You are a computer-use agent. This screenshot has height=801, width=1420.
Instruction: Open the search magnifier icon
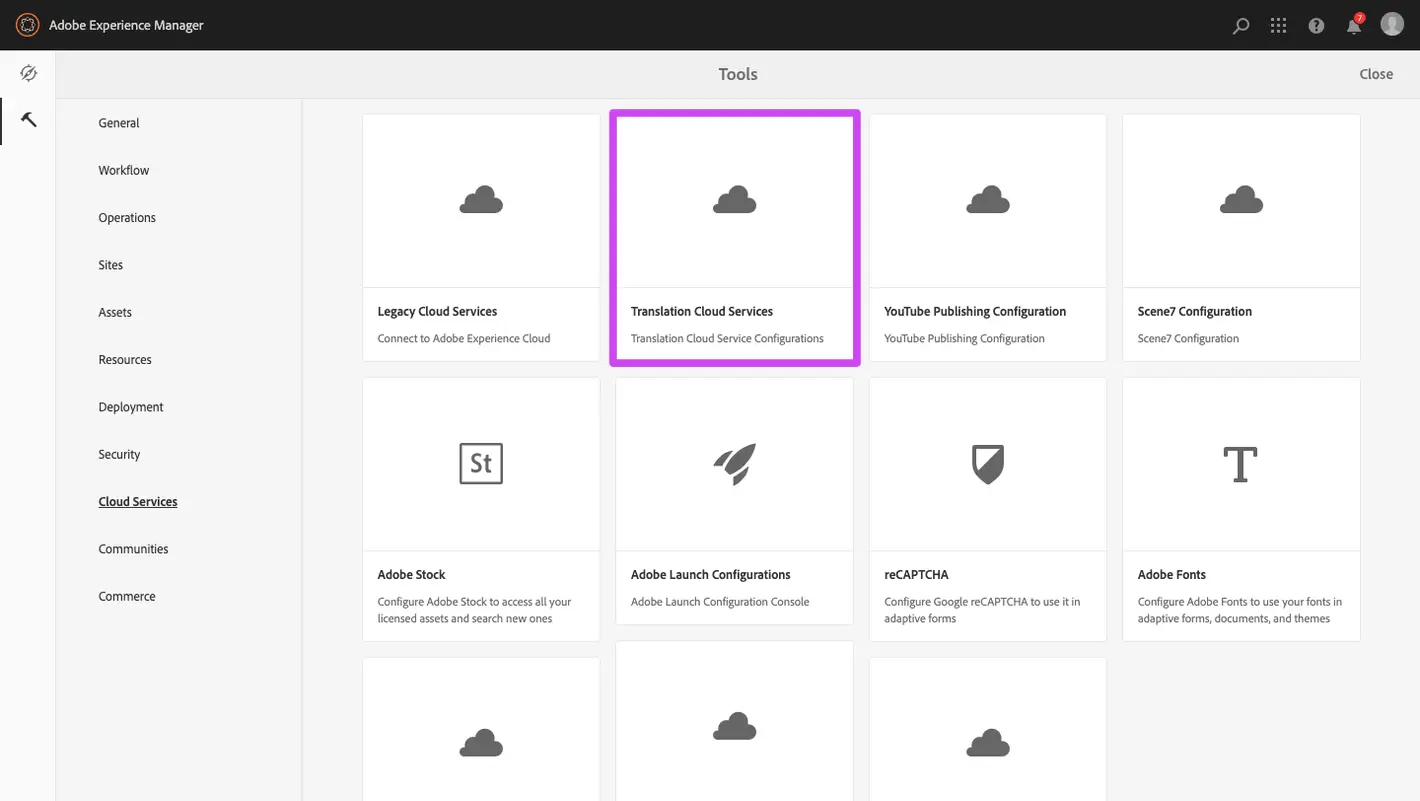pos(1241,26)
